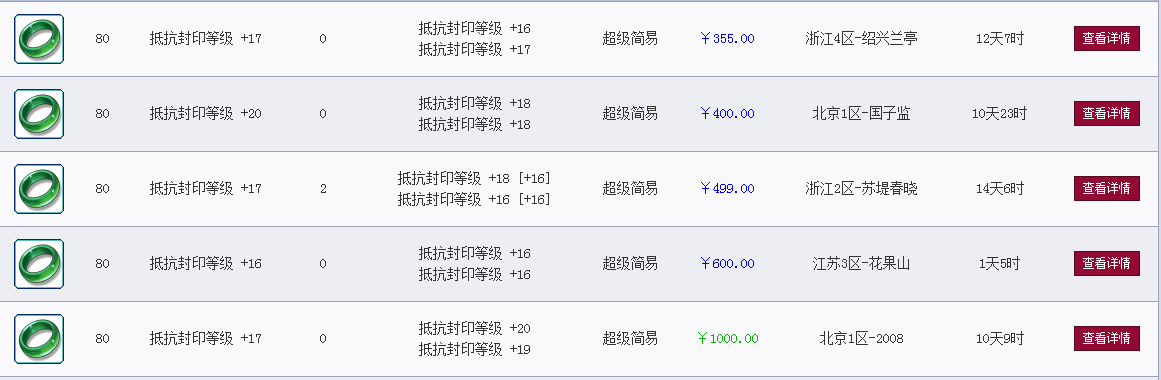Click the ￥355.00 price
Viewport: 1161px width, 380px height.
[x=727, y=39]
